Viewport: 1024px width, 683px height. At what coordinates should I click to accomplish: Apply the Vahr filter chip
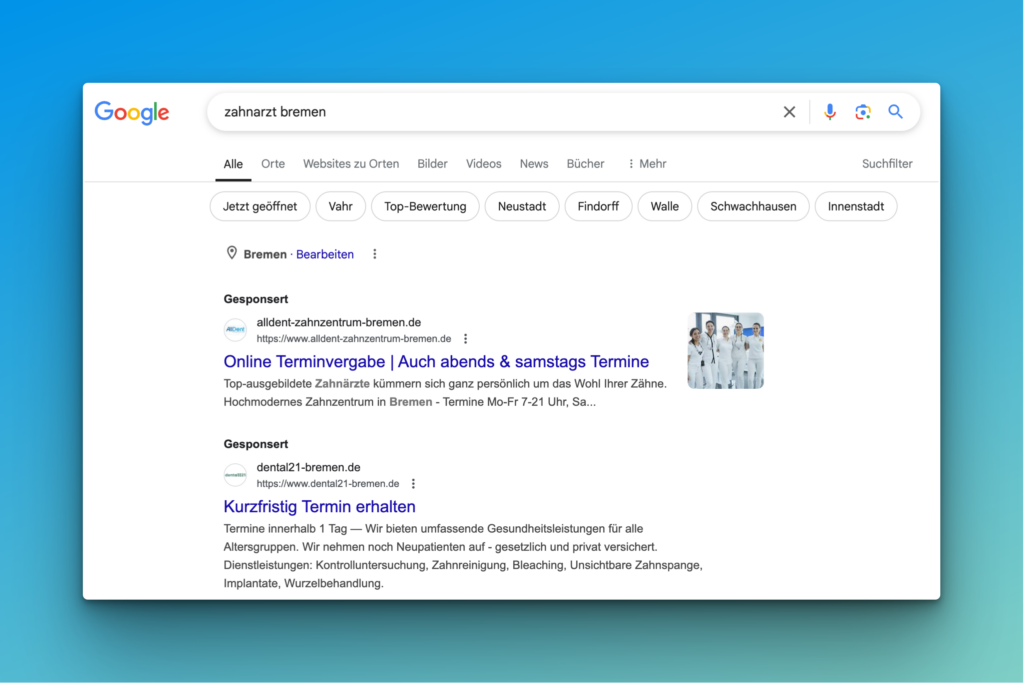point(340,206)
